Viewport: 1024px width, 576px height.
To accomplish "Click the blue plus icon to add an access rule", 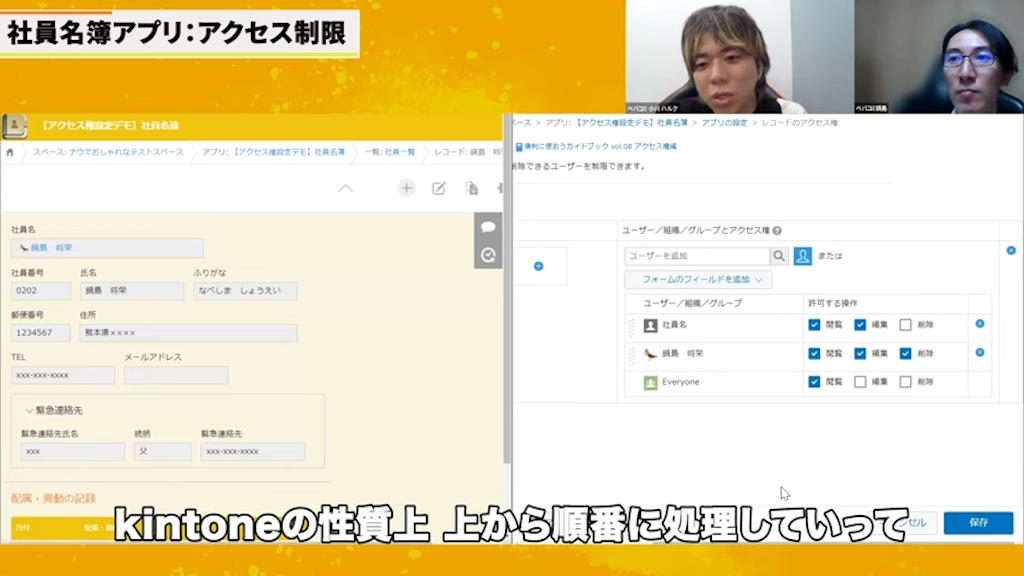I will tap(540, 265).
